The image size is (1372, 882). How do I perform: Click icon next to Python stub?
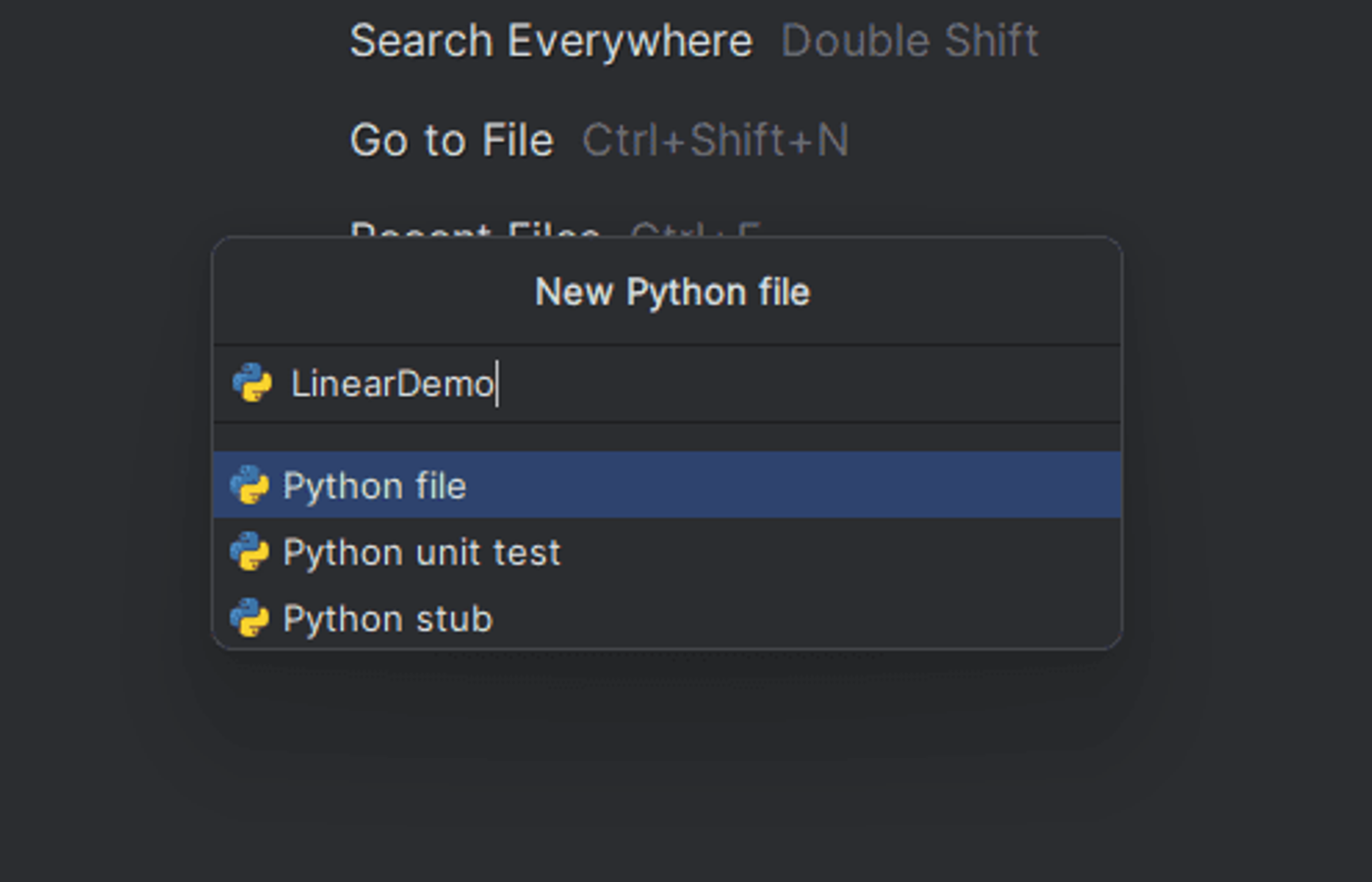click(x=249, y=618)
